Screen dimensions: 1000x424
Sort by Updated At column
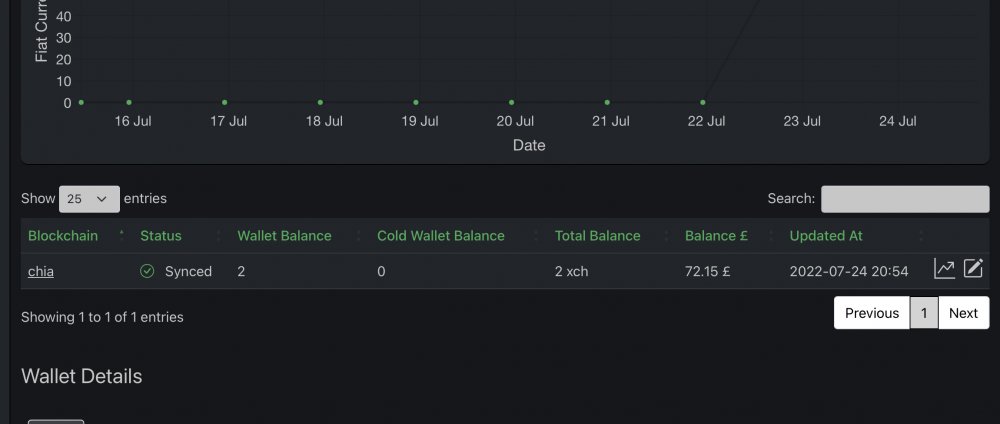[x=826, y=236]
